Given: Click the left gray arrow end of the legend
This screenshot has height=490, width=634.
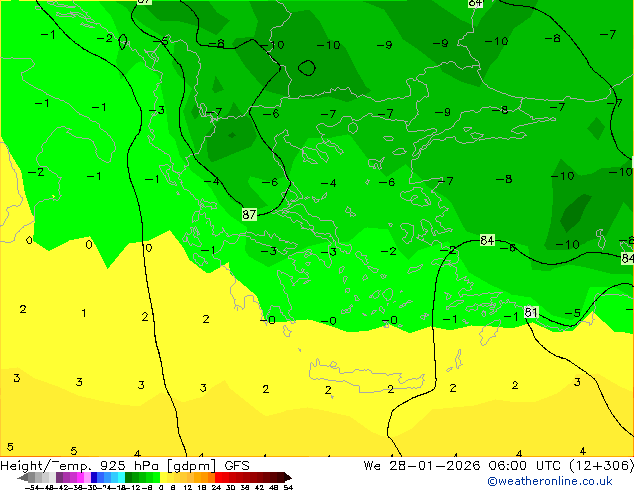Looking at the screenshot, I should point(22,477).
